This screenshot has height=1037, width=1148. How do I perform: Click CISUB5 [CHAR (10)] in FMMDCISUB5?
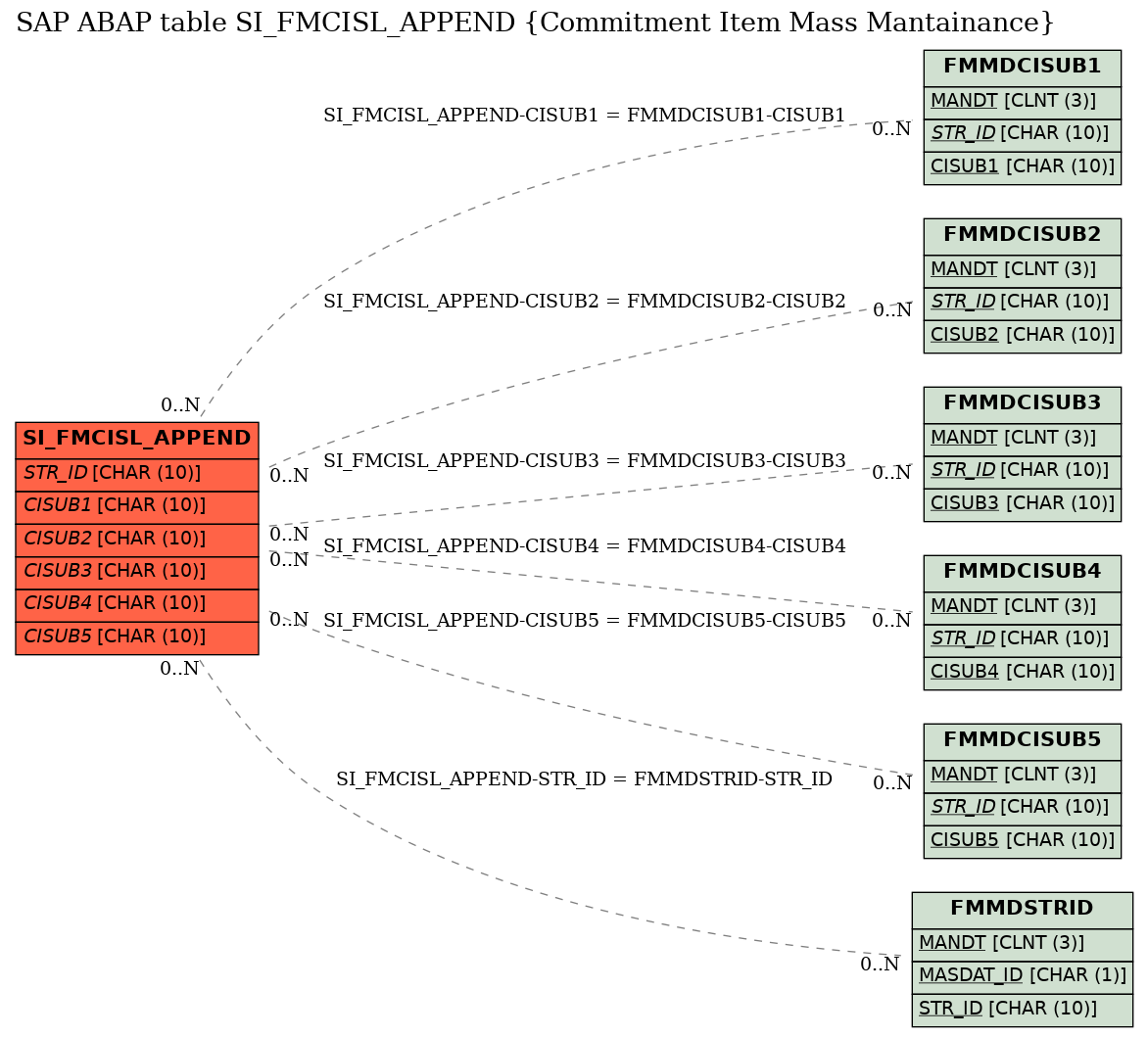tap(1022, 841)
